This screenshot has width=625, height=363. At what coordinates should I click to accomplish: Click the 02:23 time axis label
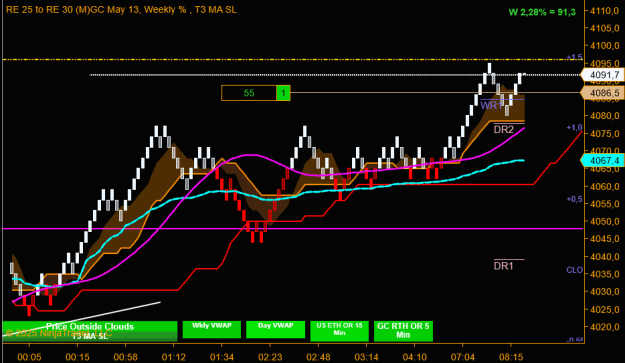[270, 357]
